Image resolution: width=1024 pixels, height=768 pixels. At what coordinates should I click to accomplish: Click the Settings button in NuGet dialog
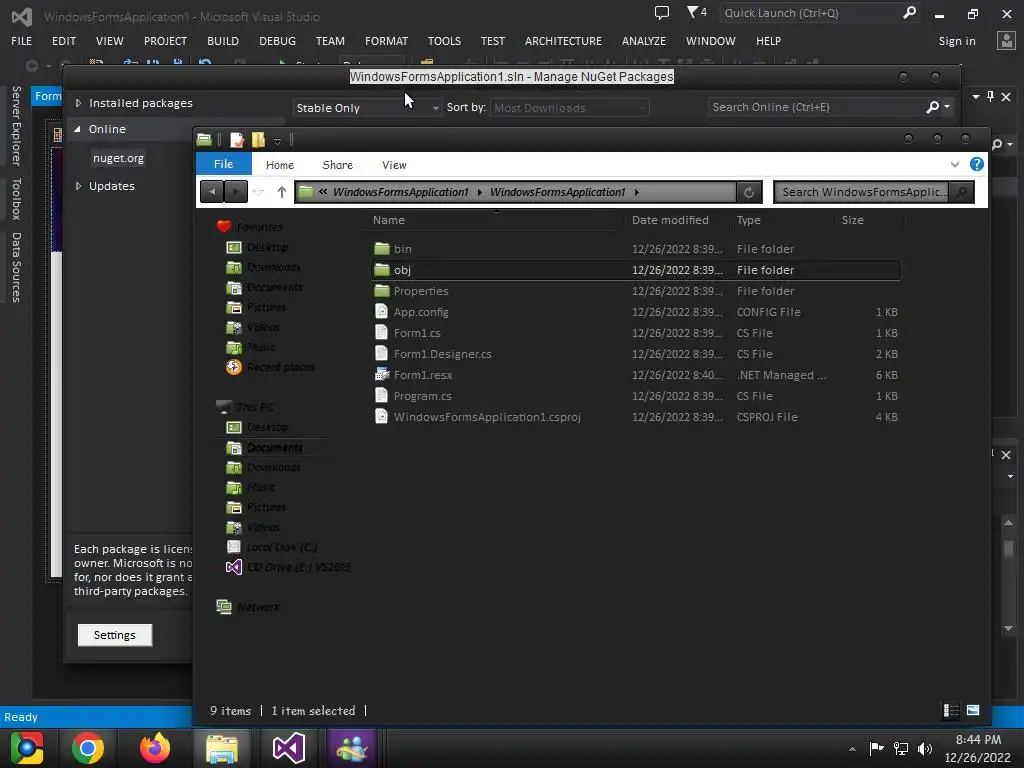[x=114, y=635]
